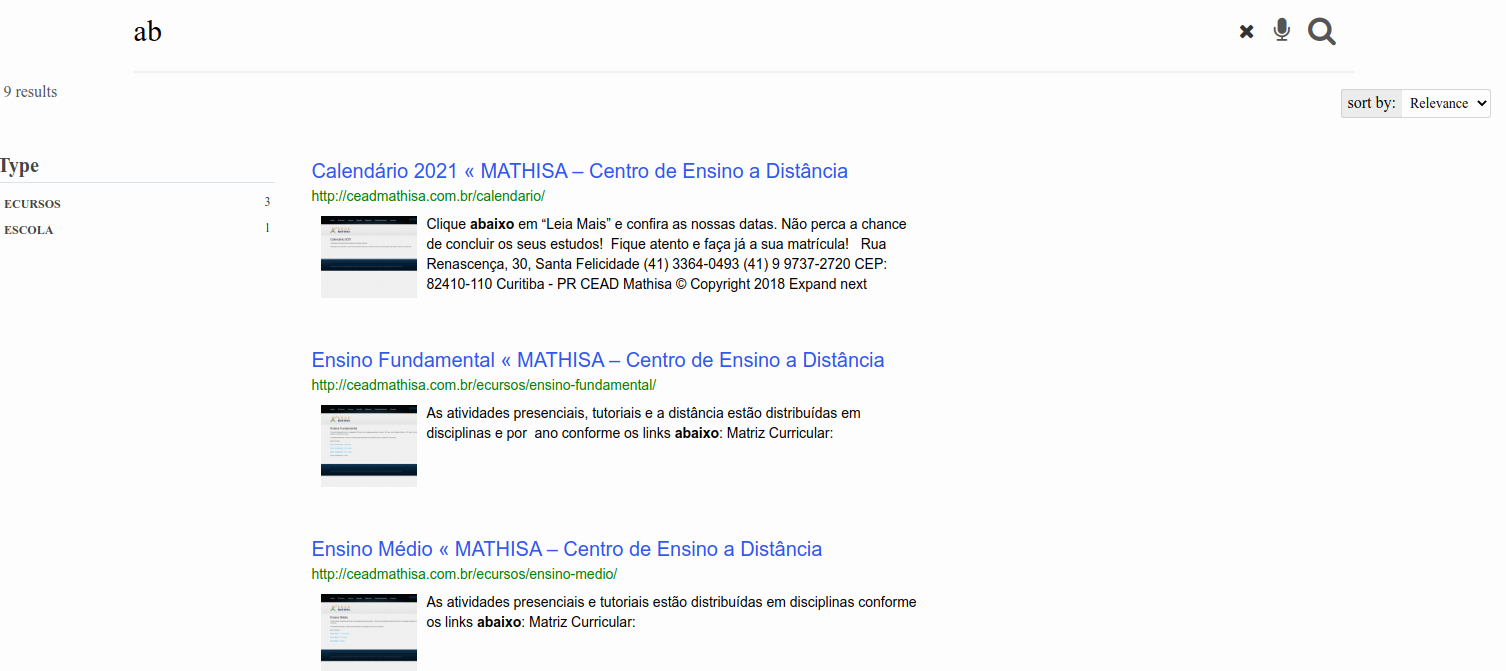
Task: Click the ceadmathisa.com.br/calendario/ URL
Action: point(428,196)
